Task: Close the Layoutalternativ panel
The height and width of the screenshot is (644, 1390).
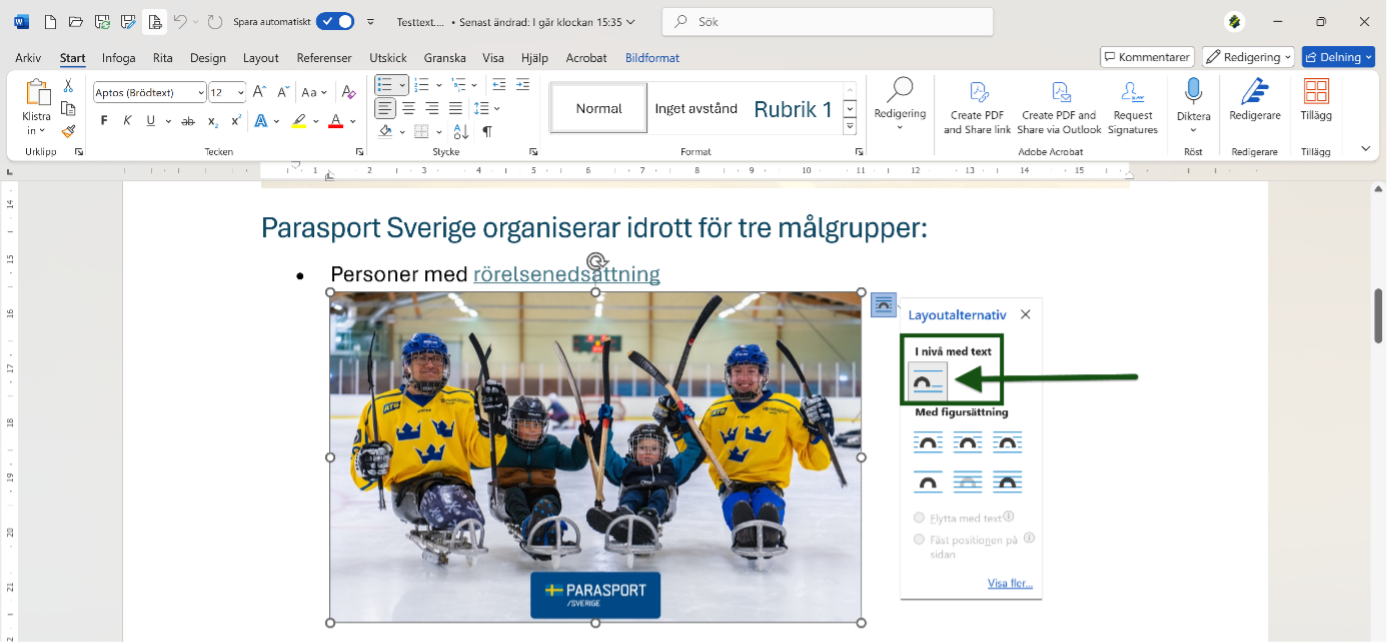Action: 1025,314
